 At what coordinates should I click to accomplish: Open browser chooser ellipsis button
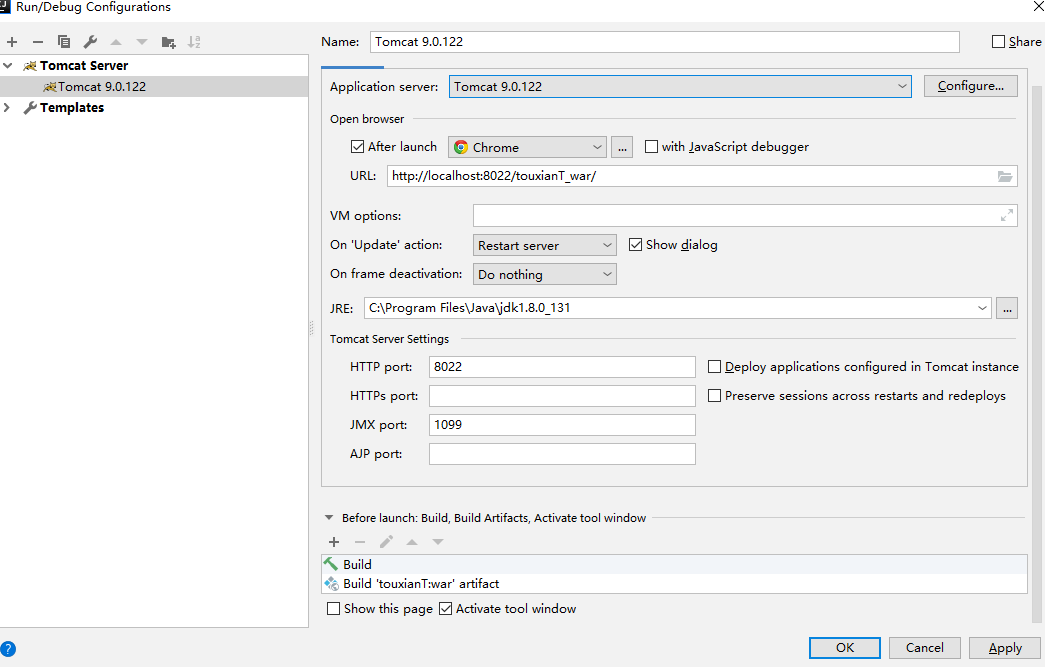(x=622, y=147)
